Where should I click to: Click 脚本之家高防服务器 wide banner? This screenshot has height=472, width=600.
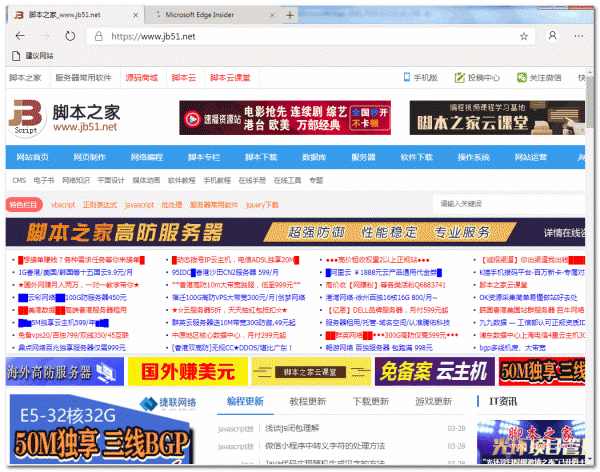click(295, 232)
